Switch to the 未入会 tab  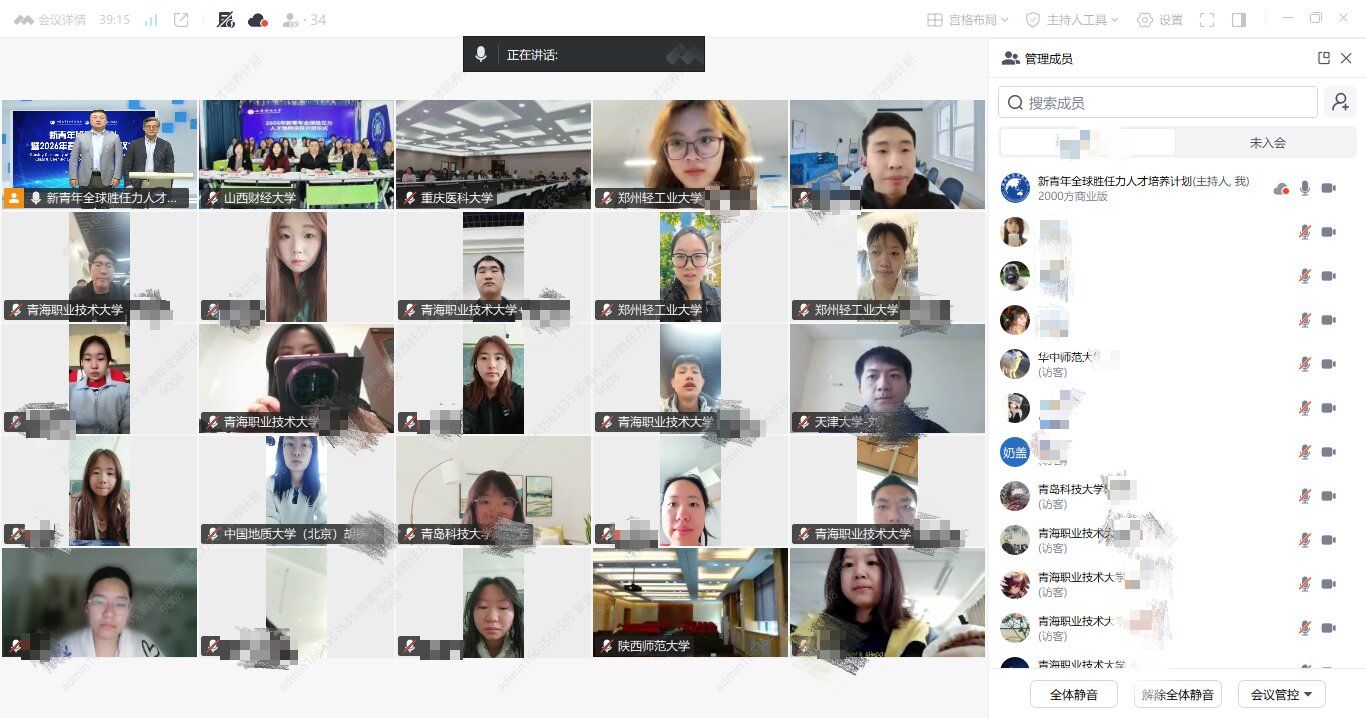tap(1267, 142)
